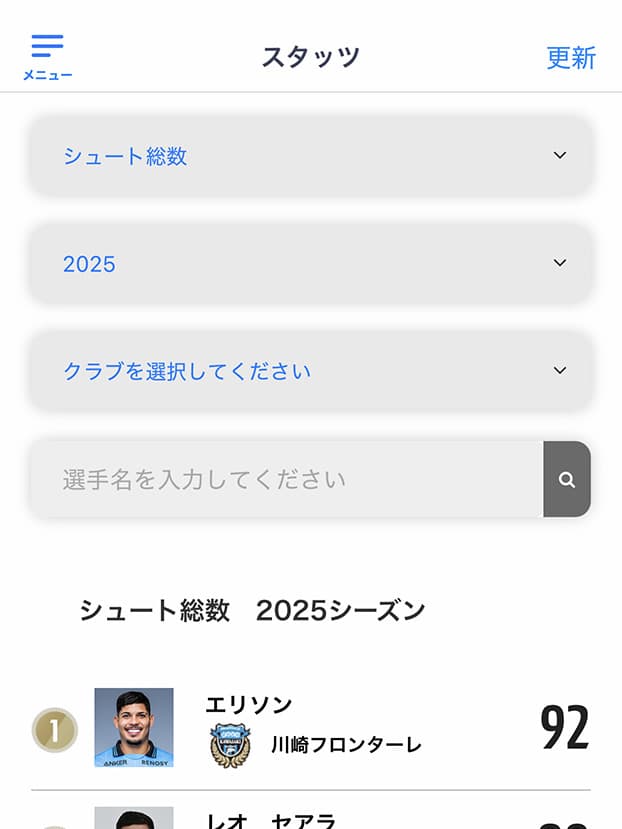
Task: Click the chevron arrow beside 2025
Action: [560, 264]
